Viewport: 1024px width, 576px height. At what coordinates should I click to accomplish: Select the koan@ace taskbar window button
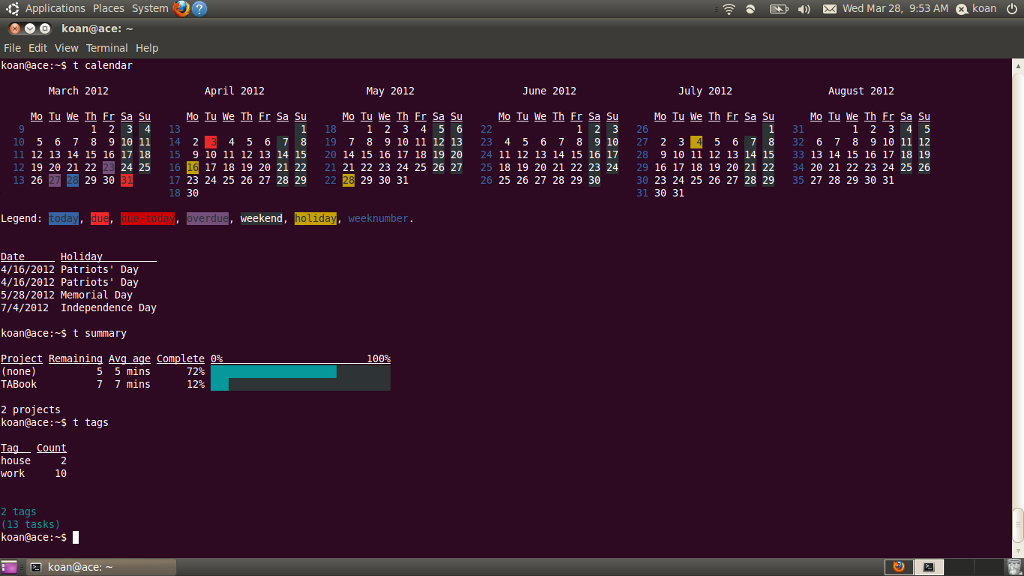click(101, 567)
